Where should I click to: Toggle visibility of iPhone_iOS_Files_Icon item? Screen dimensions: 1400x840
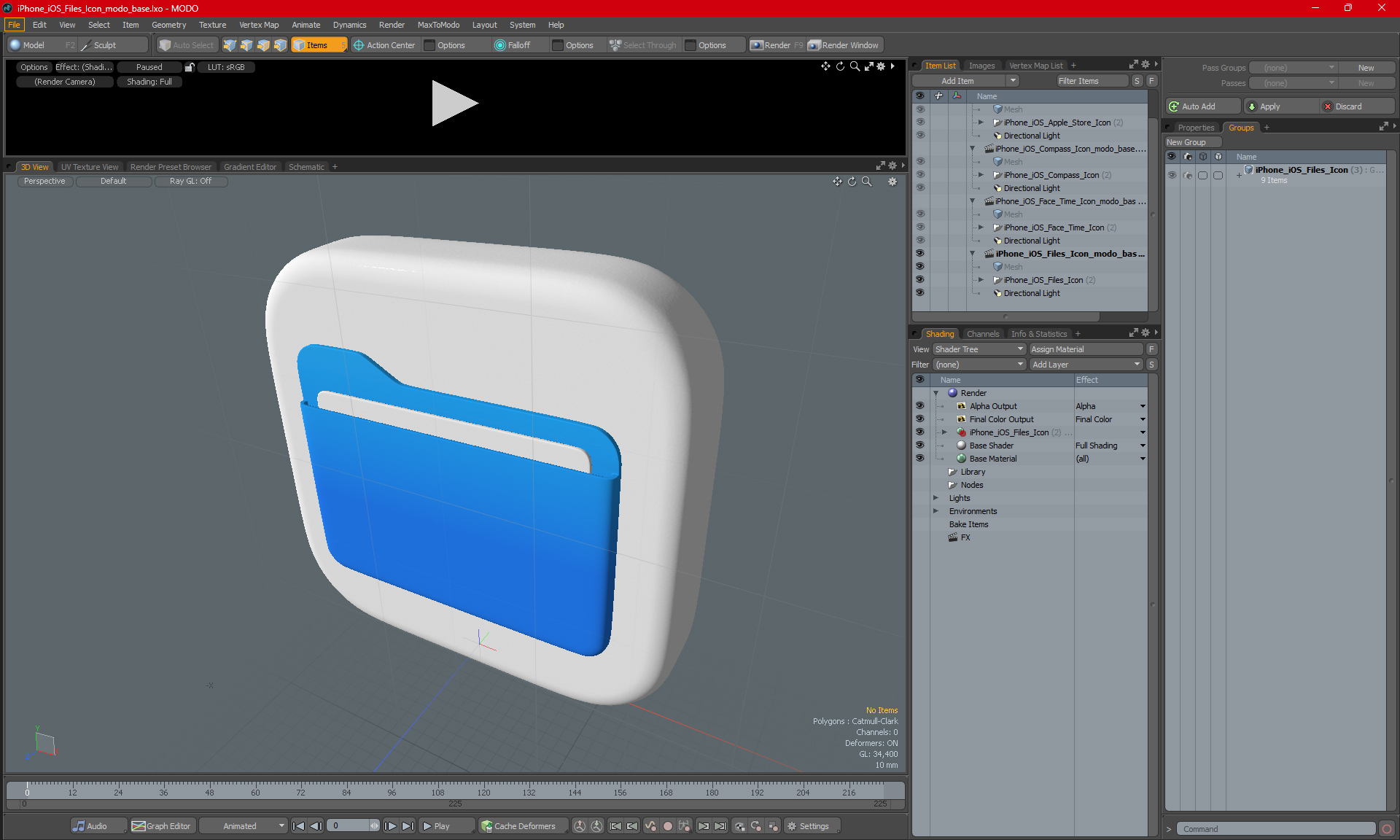pyautogui.click(x=919, y=280)
